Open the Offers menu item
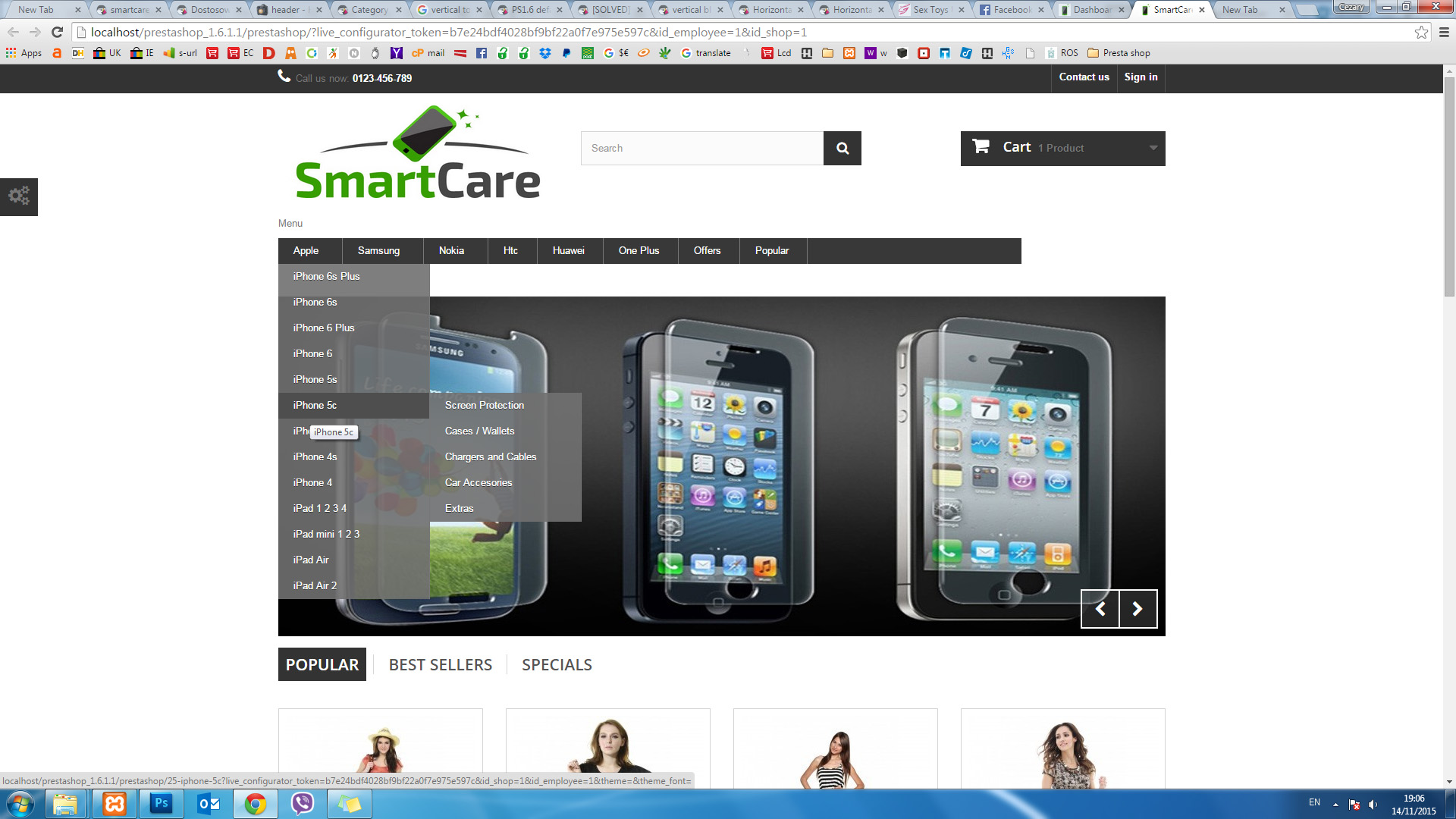The image size is (1456, 819). coord(708,250)
